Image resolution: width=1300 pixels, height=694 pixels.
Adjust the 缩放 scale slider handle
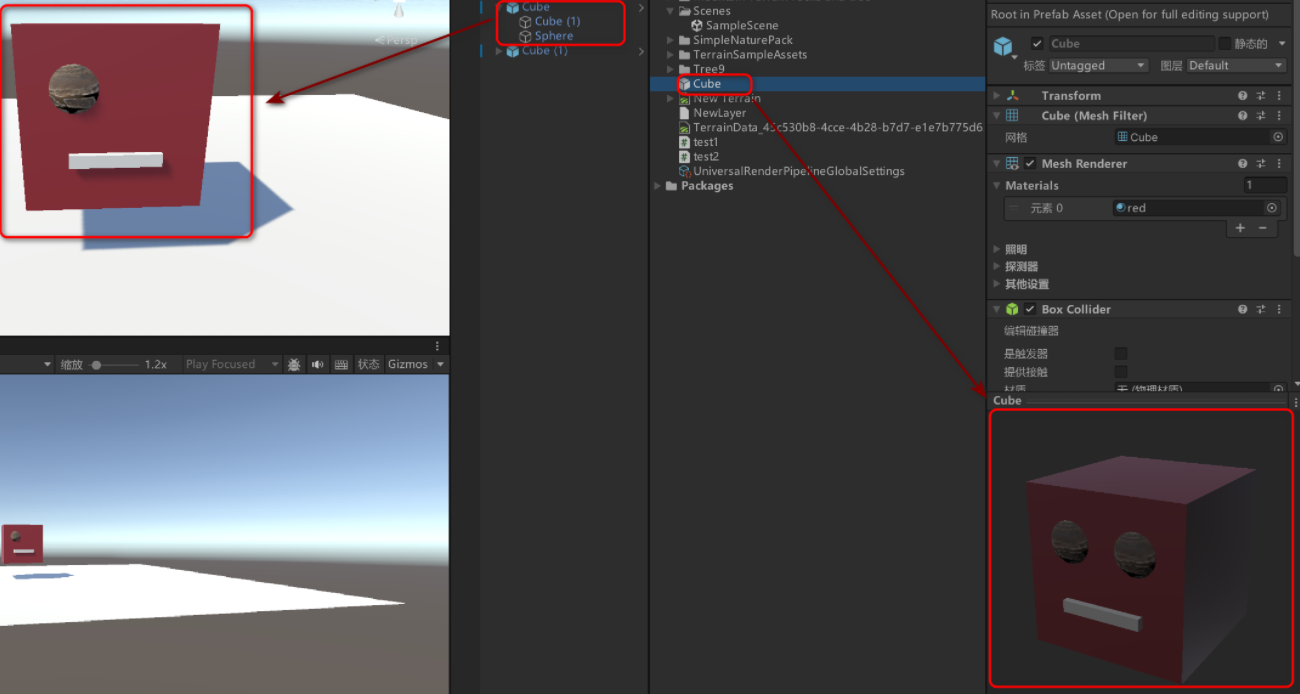(96, 365)
